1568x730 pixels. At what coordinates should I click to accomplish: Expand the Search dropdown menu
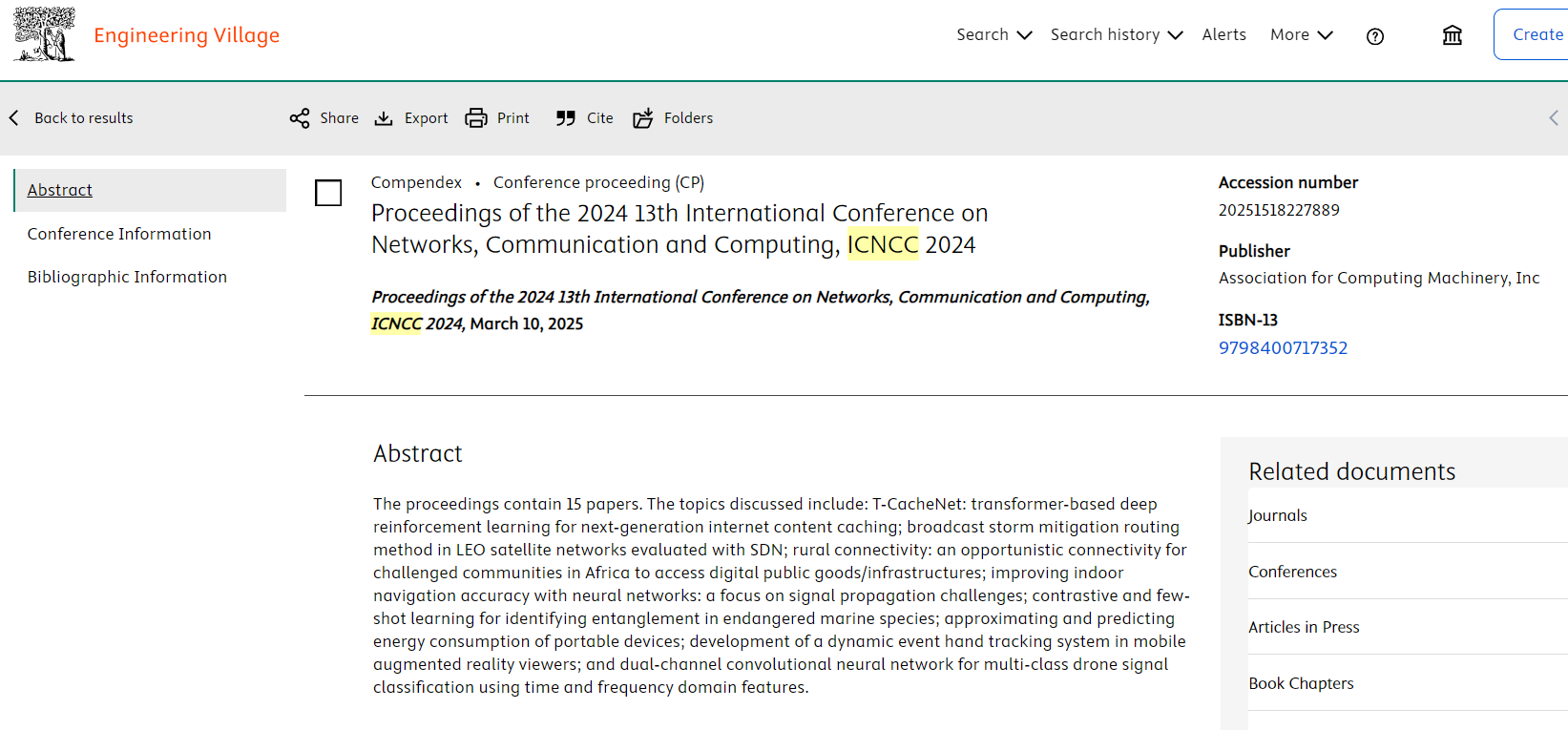[x=993, y=35]
